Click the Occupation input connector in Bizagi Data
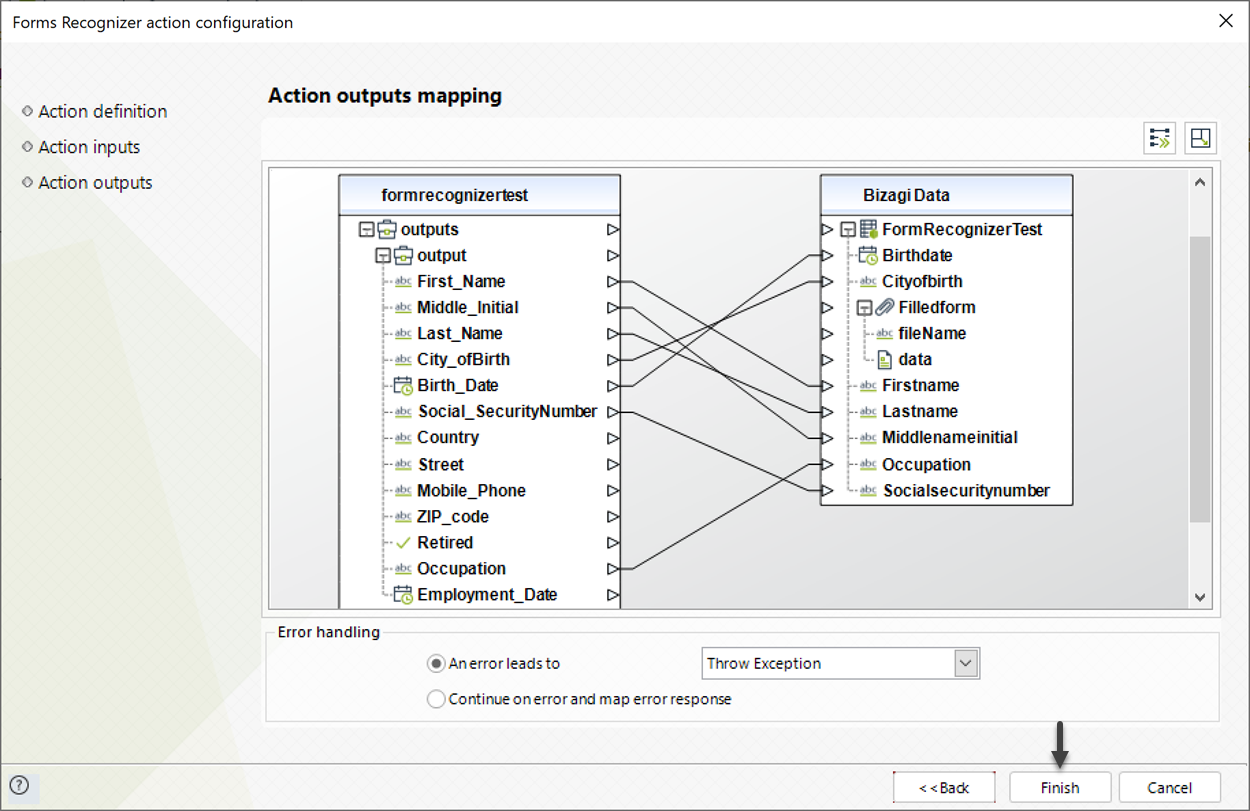This screenshot has width=1250, height=811. (x=827, y=464)
